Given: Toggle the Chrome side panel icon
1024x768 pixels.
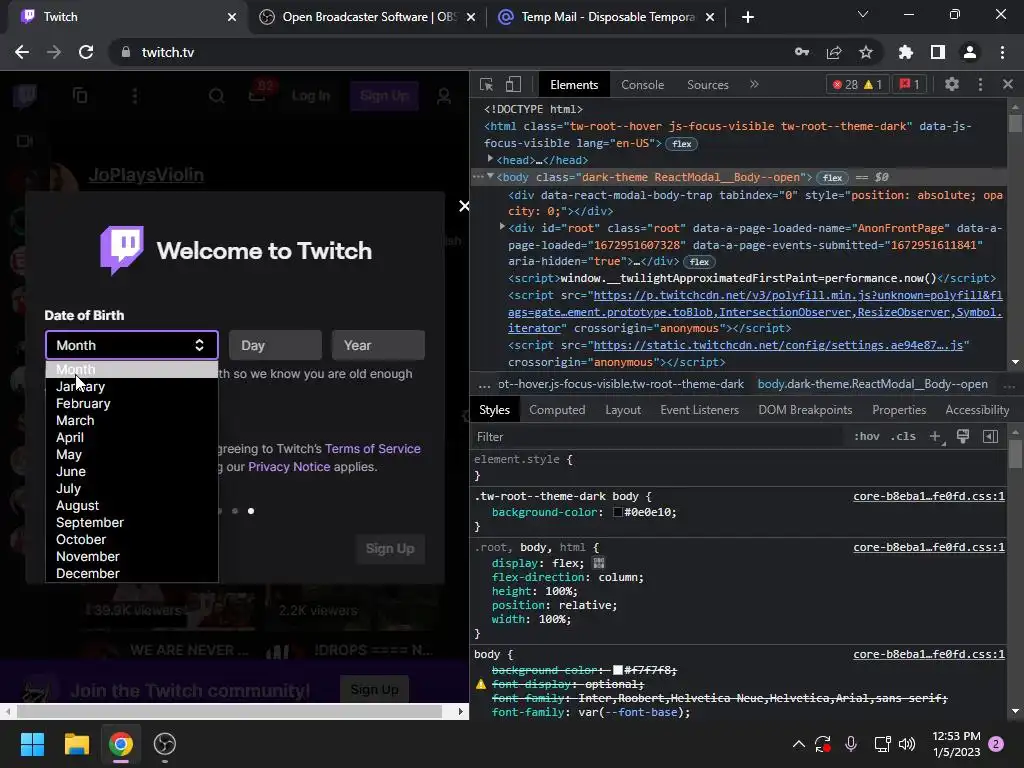Looking at the screenshot, I should 937,52.
